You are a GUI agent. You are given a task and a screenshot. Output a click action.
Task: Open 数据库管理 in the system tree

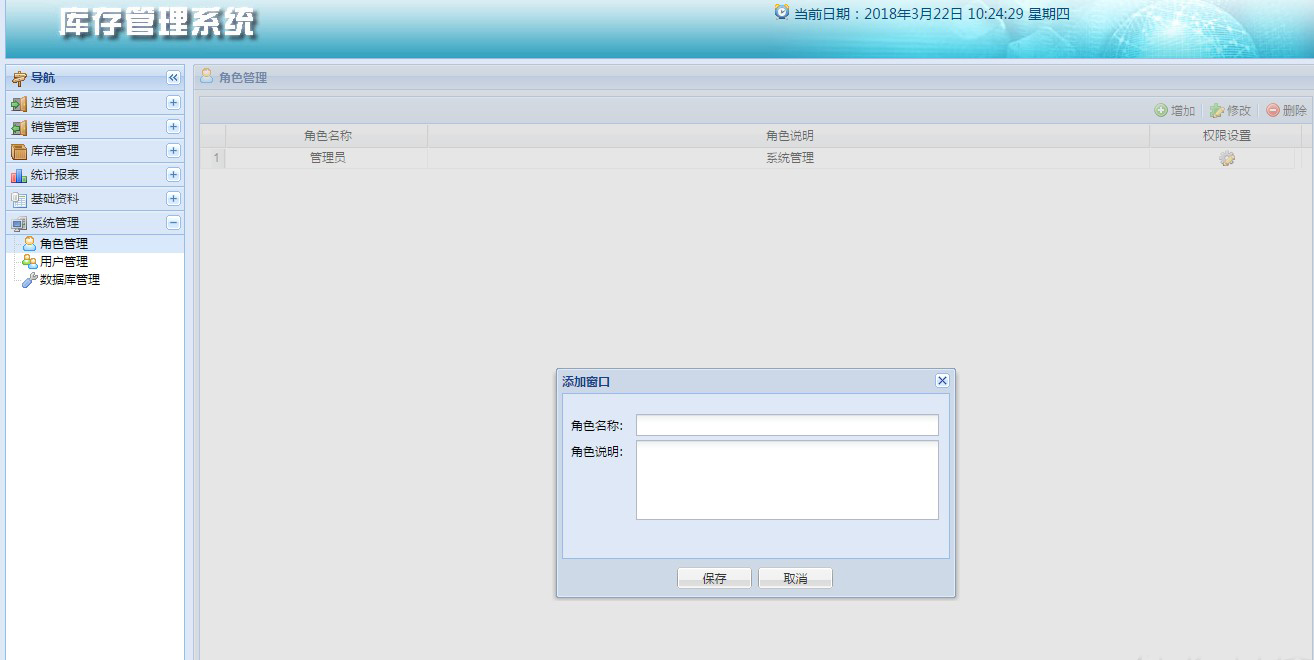70,280
